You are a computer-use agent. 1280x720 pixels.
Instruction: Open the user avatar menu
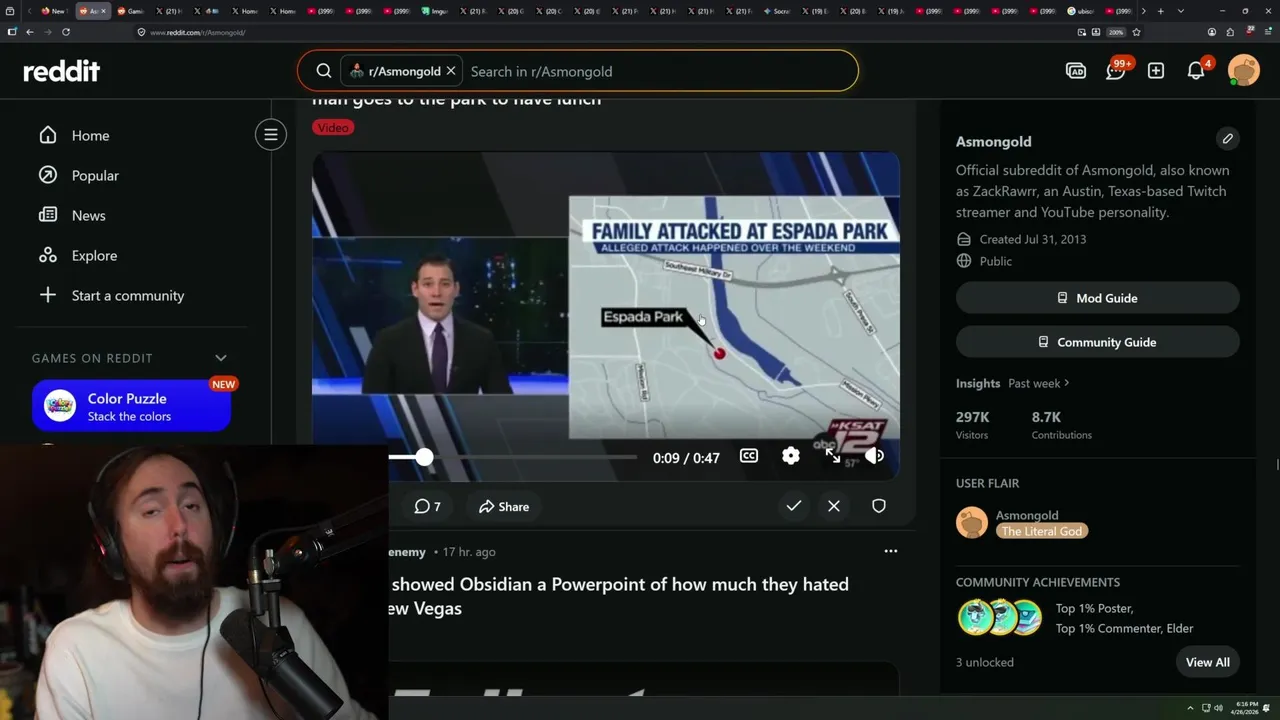[x=1244, y=71]
